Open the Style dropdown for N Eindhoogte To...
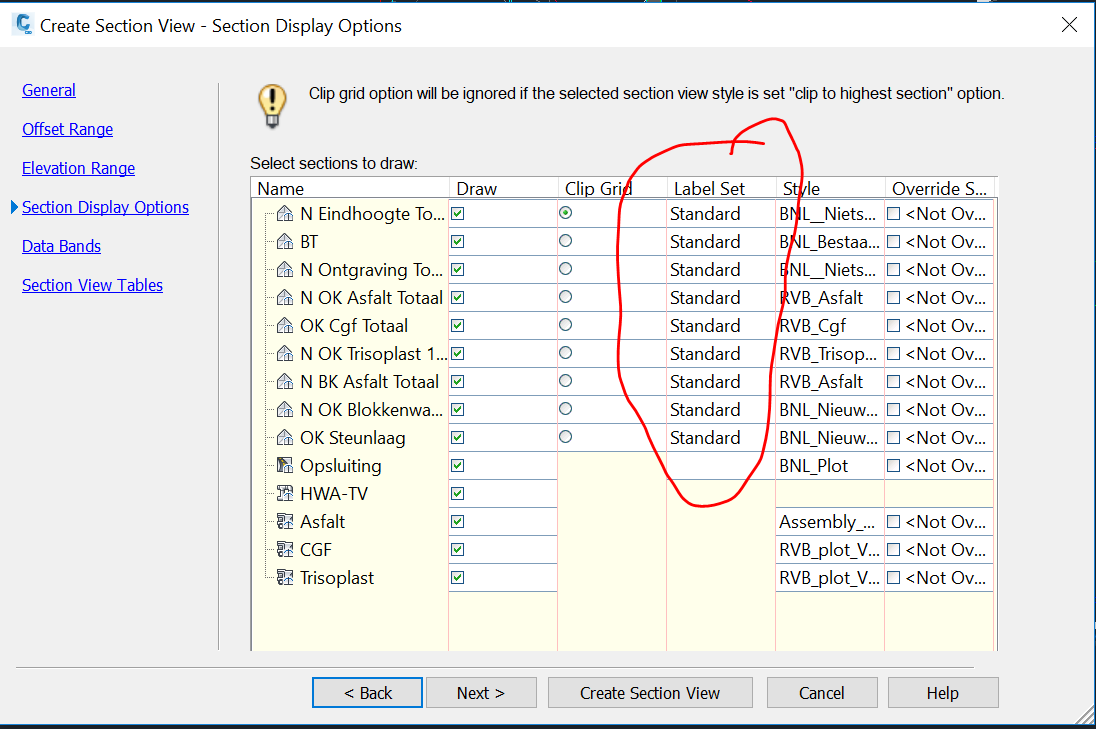 tap(828, 213)
